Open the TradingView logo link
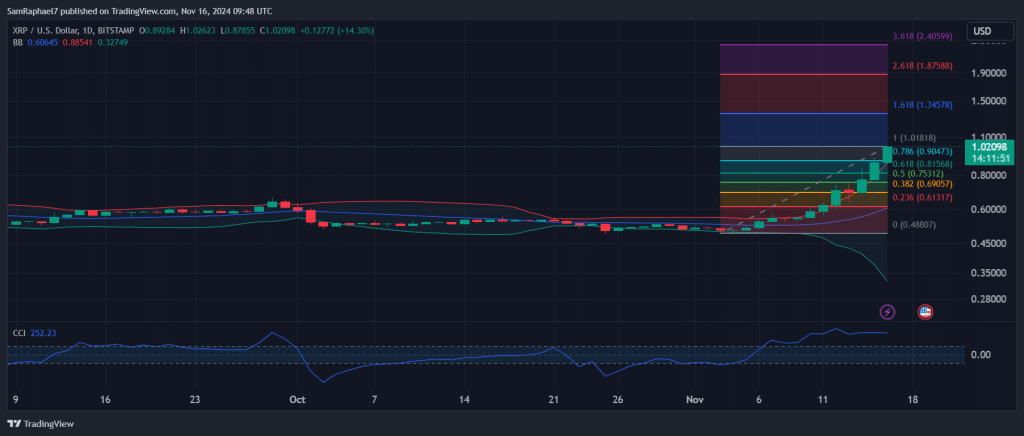The image size is (1024, 436). tap(40, 424)
